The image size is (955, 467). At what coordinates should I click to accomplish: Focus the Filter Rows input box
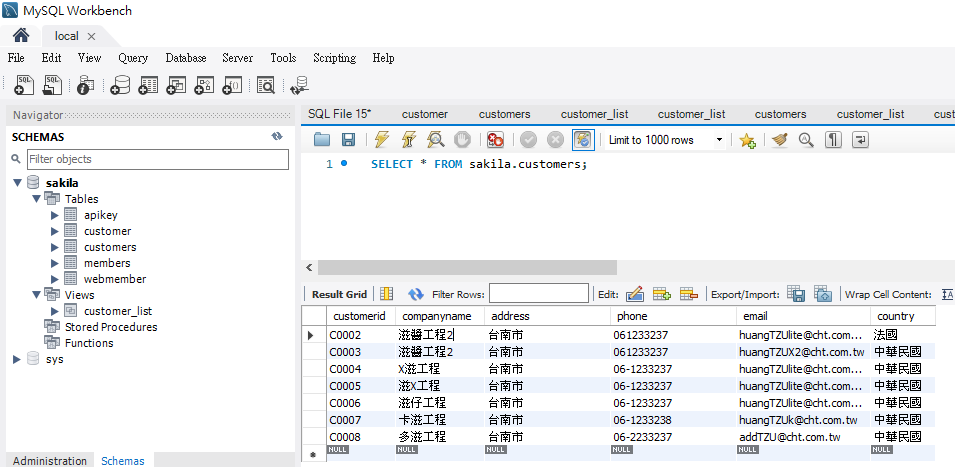(539, 293)
